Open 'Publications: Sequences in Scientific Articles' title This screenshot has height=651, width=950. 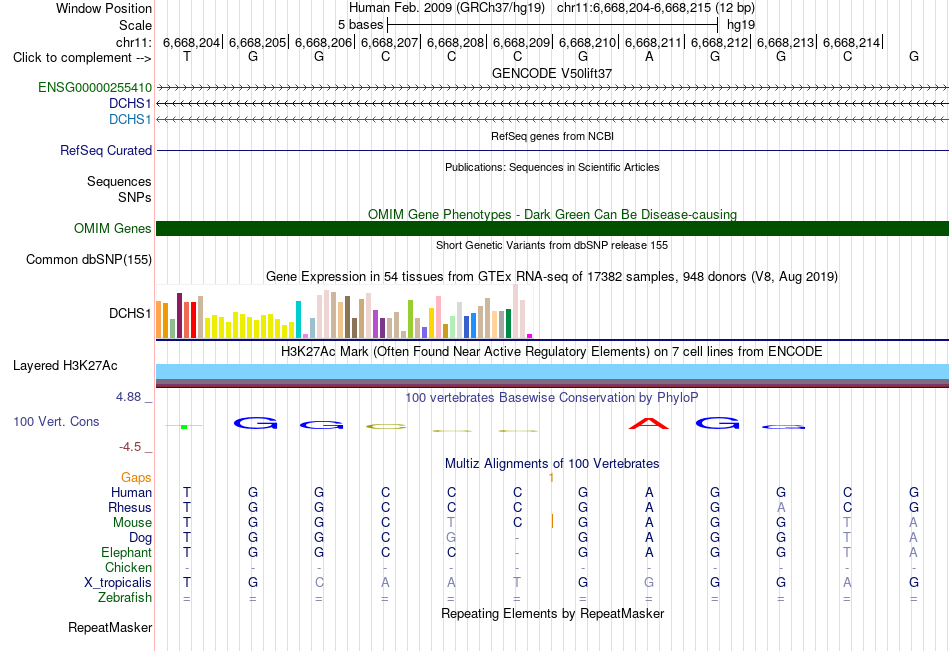tap(552, 167)
